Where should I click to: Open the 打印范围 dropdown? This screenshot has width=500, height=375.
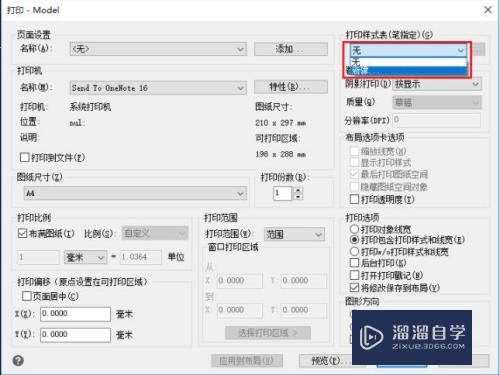[294, 235]
